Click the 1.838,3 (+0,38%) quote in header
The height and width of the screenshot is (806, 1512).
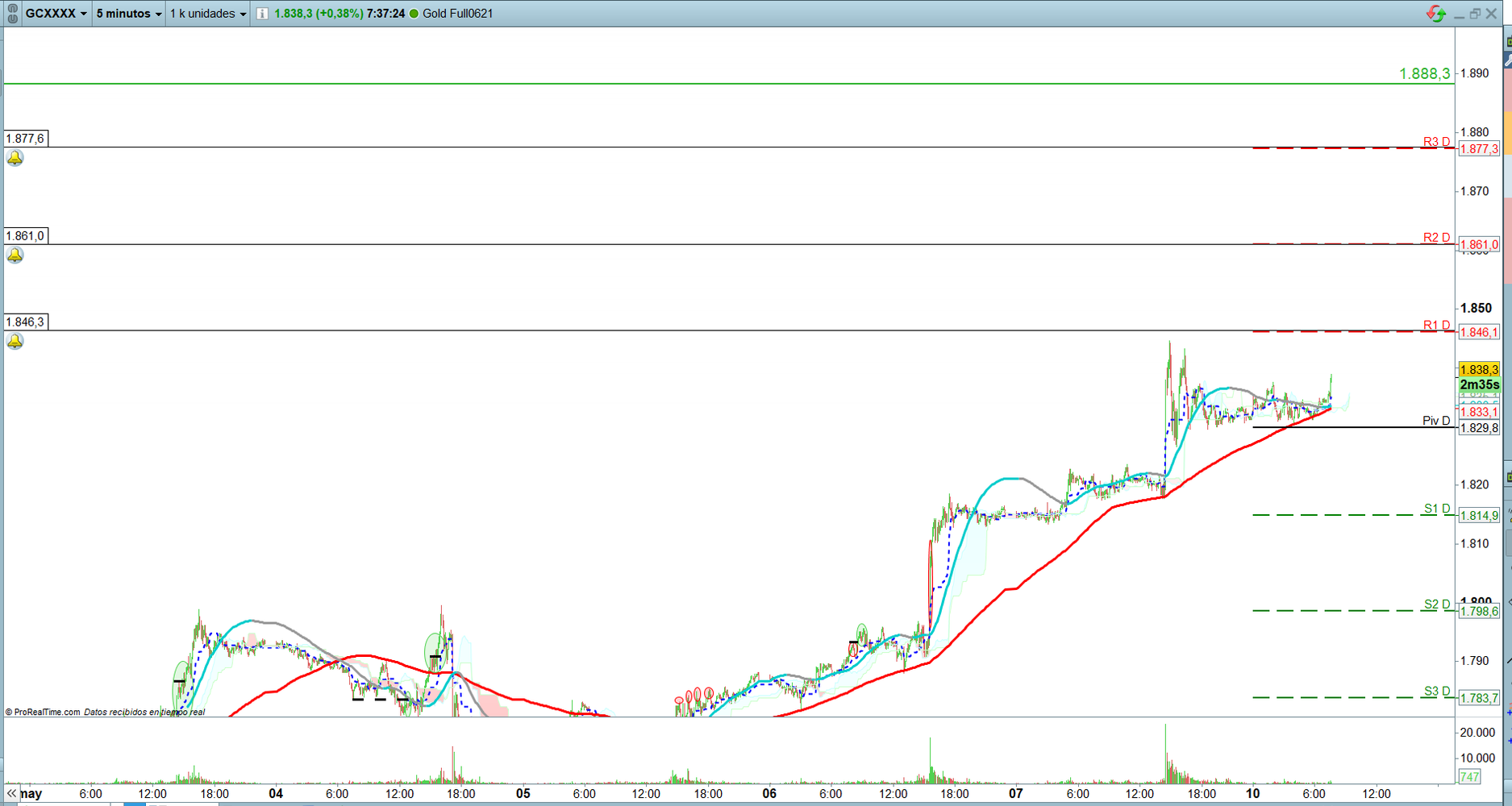point(319,14)
